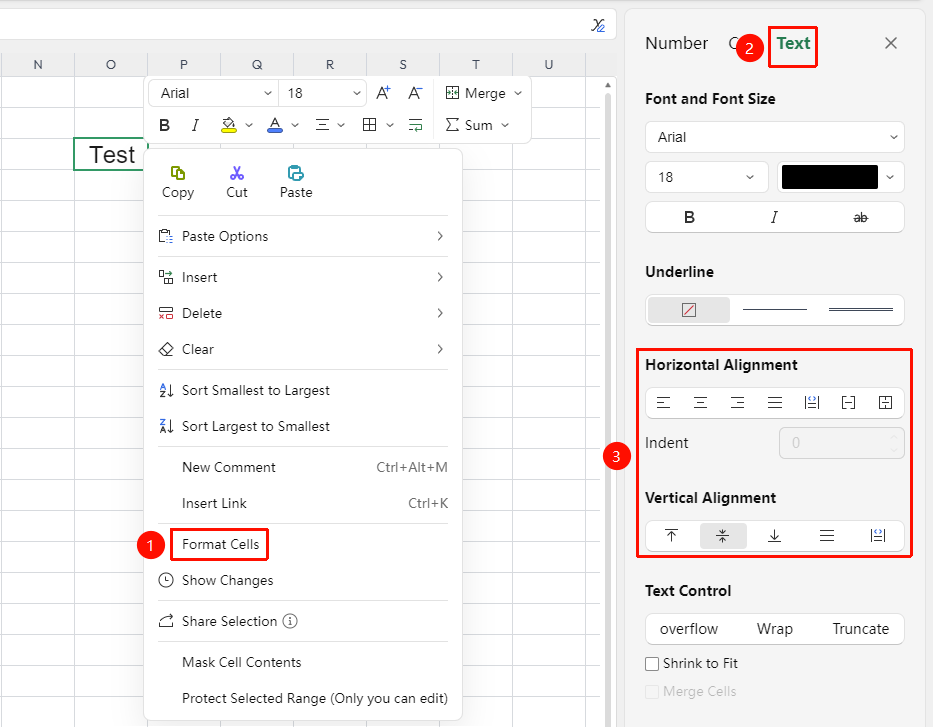Open the Arial font dropdown in side panel
The image size is (933, 727).
tap(775, 137)
